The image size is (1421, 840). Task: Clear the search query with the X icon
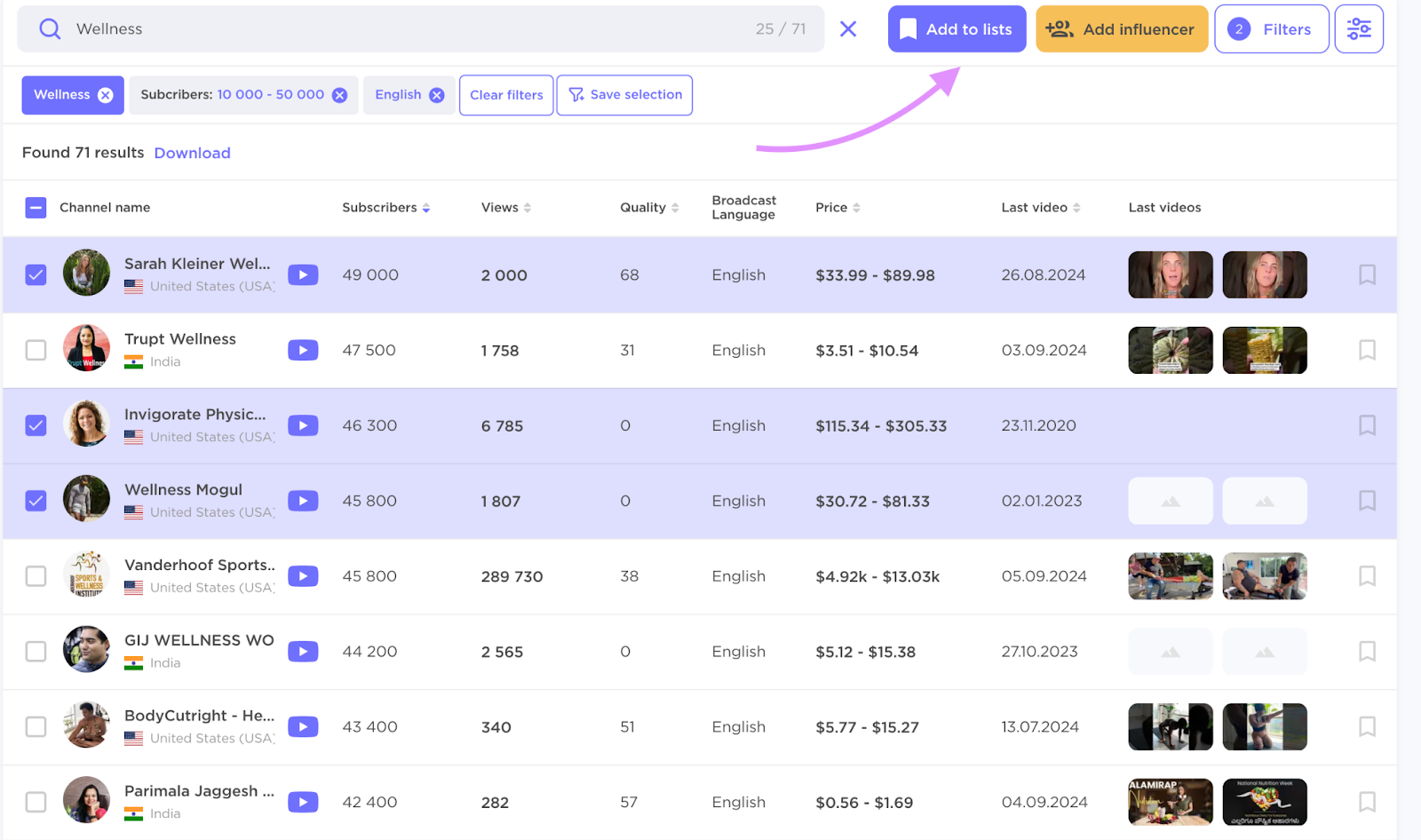pyautogui.click(x=847, y=28)
